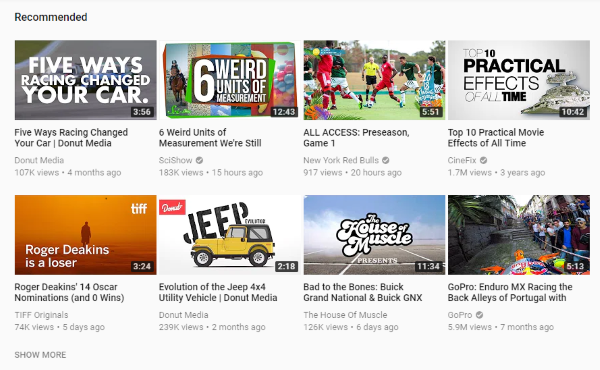This screenshot has width=600, height=370.
Task: Click SHOW MORE below the recommended videos
Action: (x=40, y=355)
